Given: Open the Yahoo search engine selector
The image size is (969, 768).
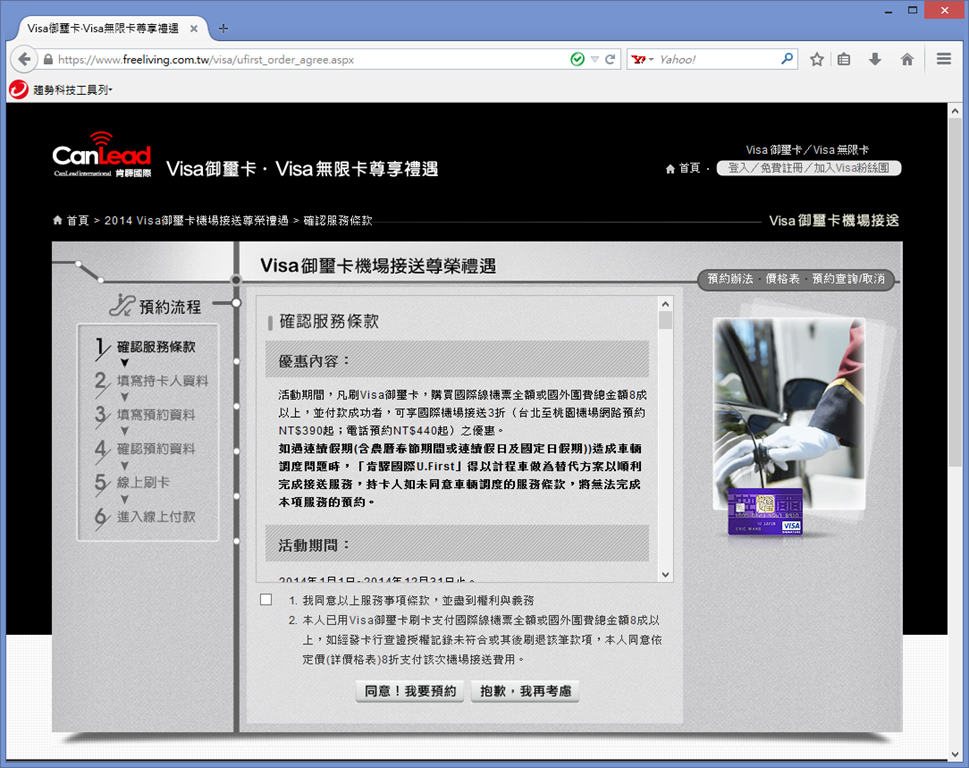Looking at the screenshot, I should (x=643, y=59).
